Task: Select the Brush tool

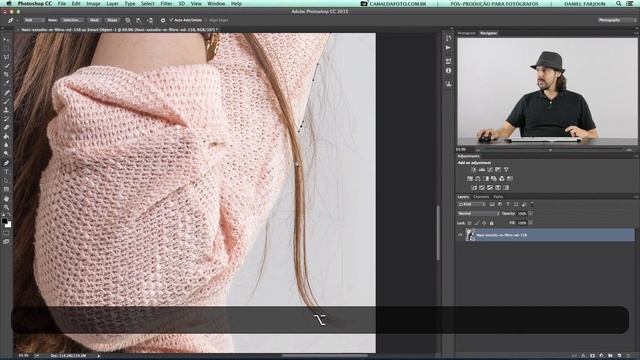Action: click(x=6, y=101)
